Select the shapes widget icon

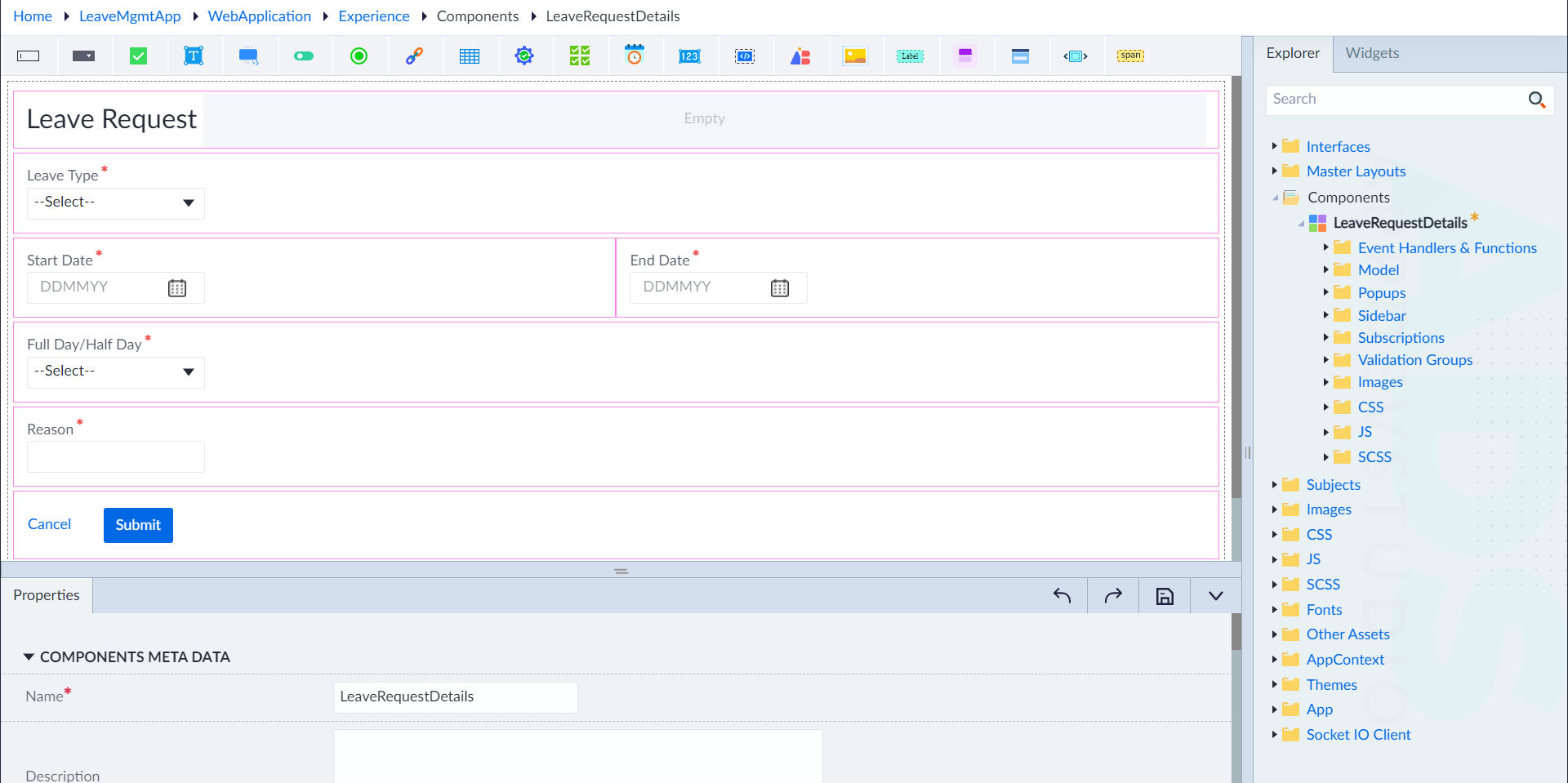(x=800, y=56)
